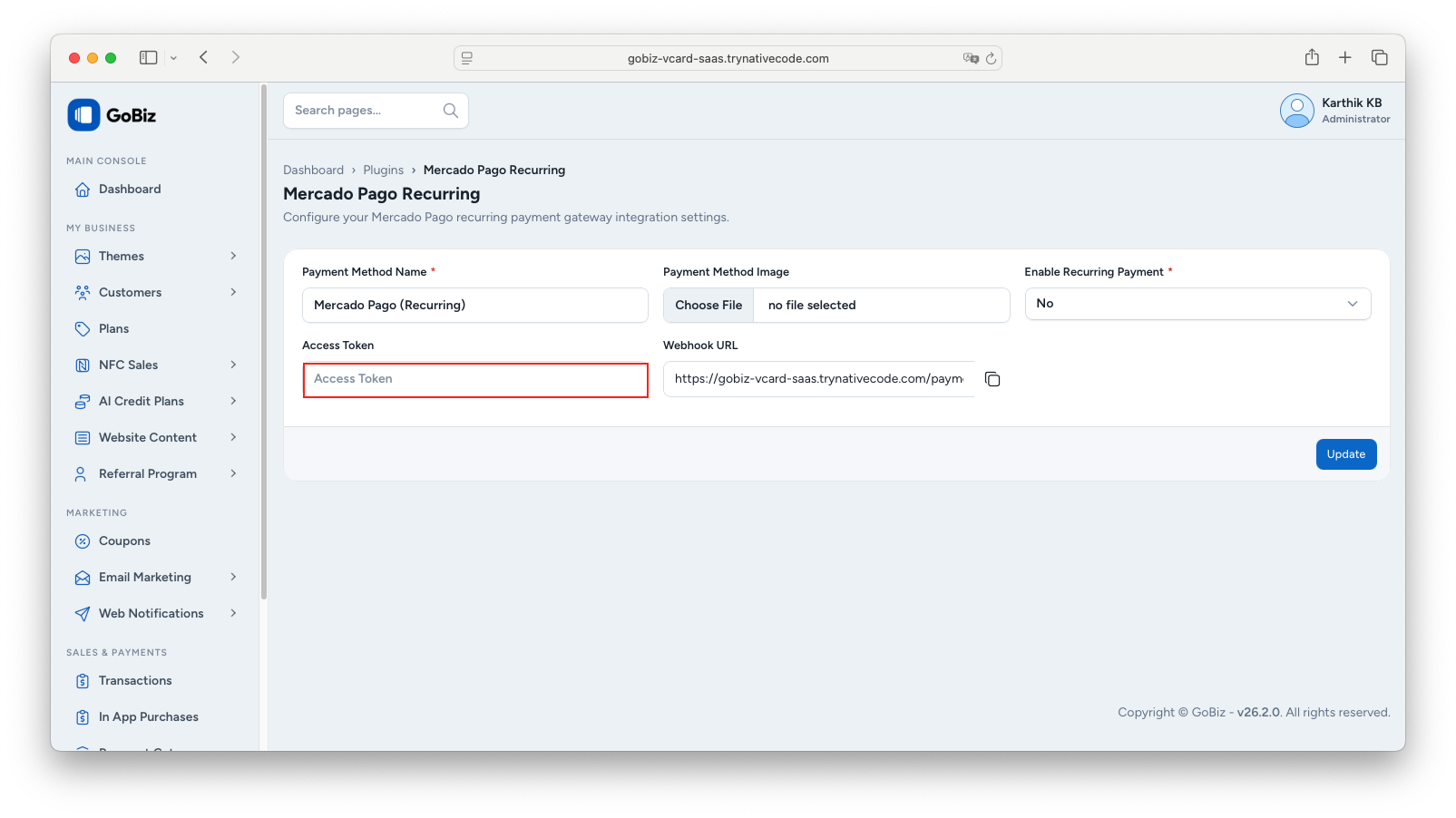
Task: Click the AI Credit Plans icon
Action: pos(83,402)
